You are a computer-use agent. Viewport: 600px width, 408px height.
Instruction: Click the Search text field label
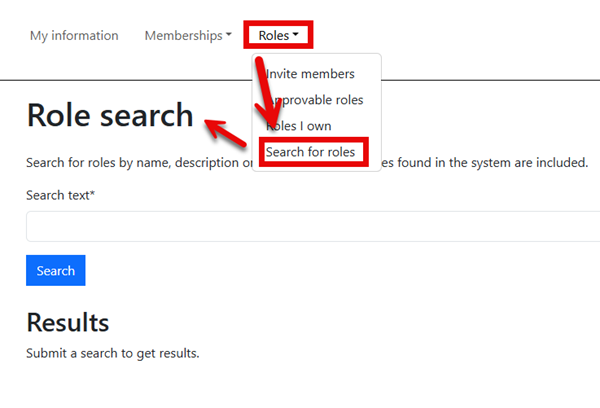pyautogui.click(x=60, y=195)
